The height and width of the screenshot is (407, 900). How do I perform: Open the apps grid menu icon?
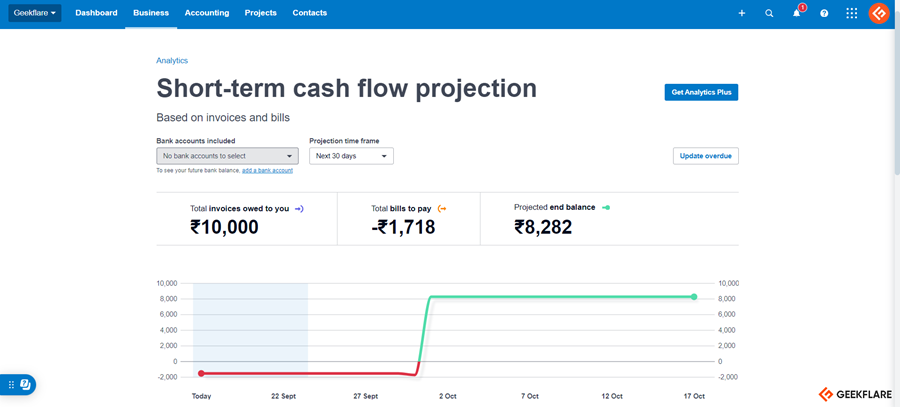click(851, 13)
